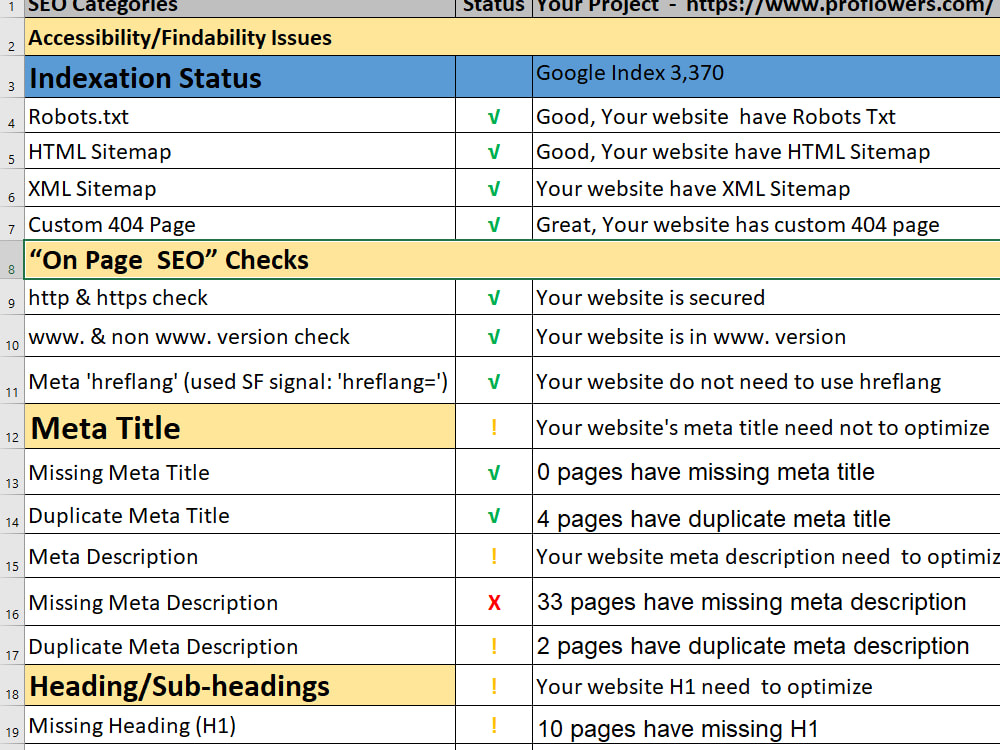This screenshot has height=750, width=1000.
Task: Select 'Your website H1 need to optimize'
Action: coord(766,686)
